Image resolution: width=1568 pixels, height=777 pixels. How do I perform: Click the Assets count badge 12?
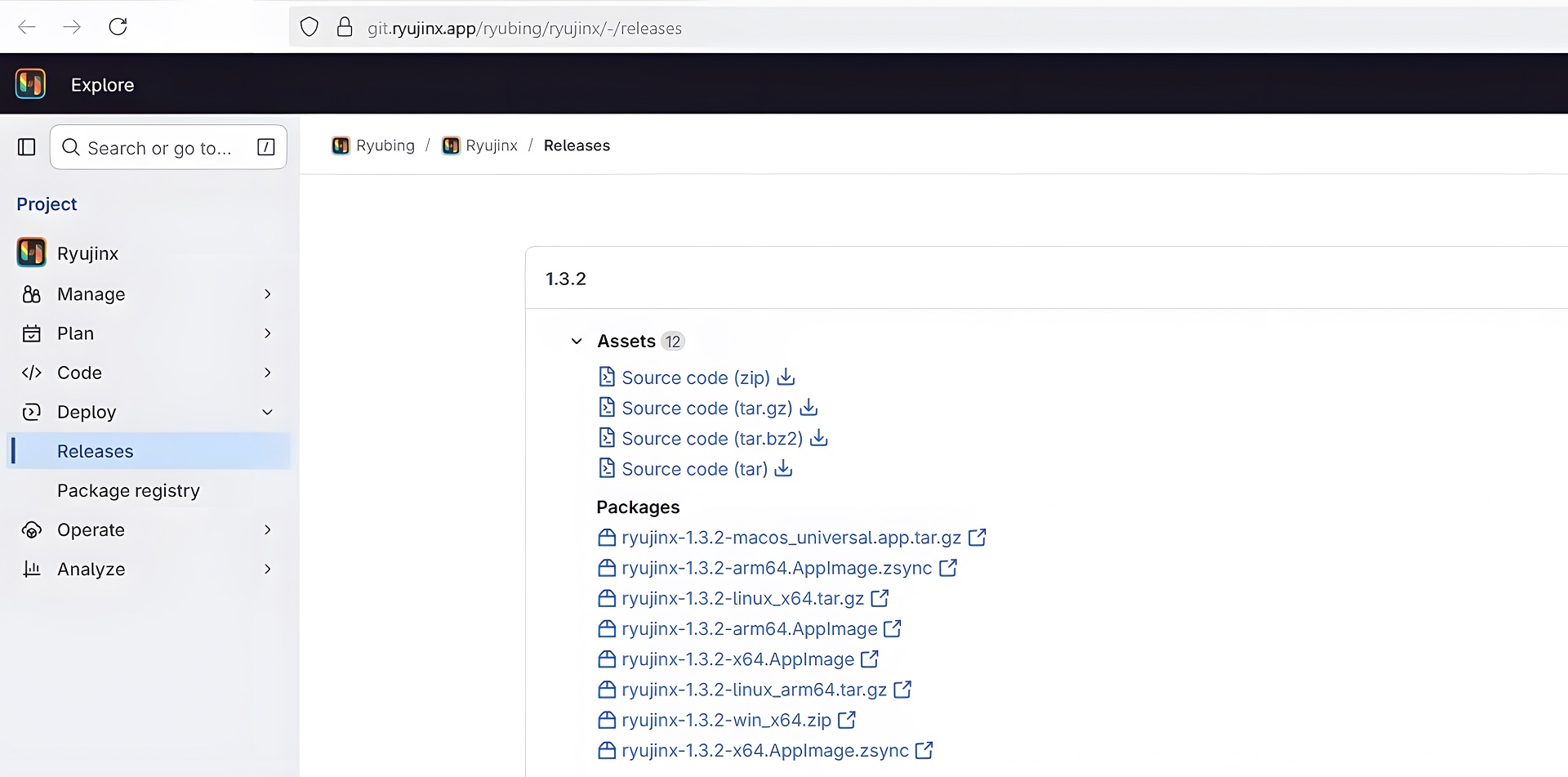point(672,342)
